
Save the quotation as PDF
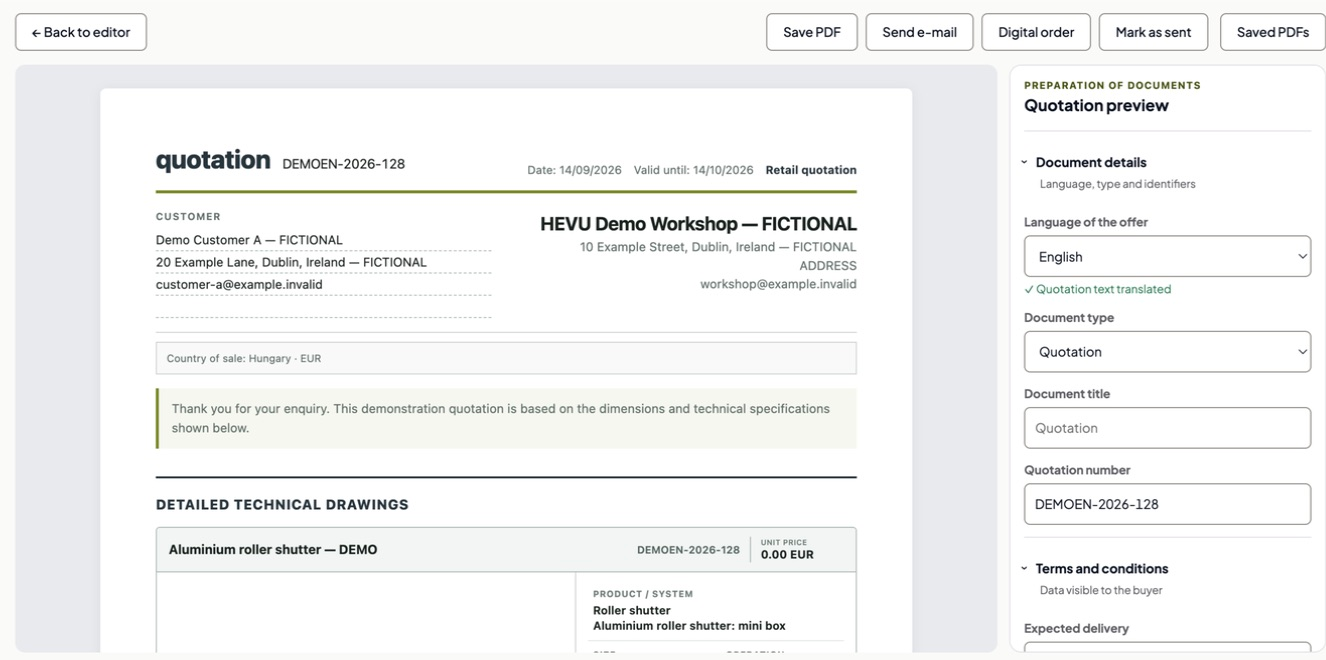812,32
